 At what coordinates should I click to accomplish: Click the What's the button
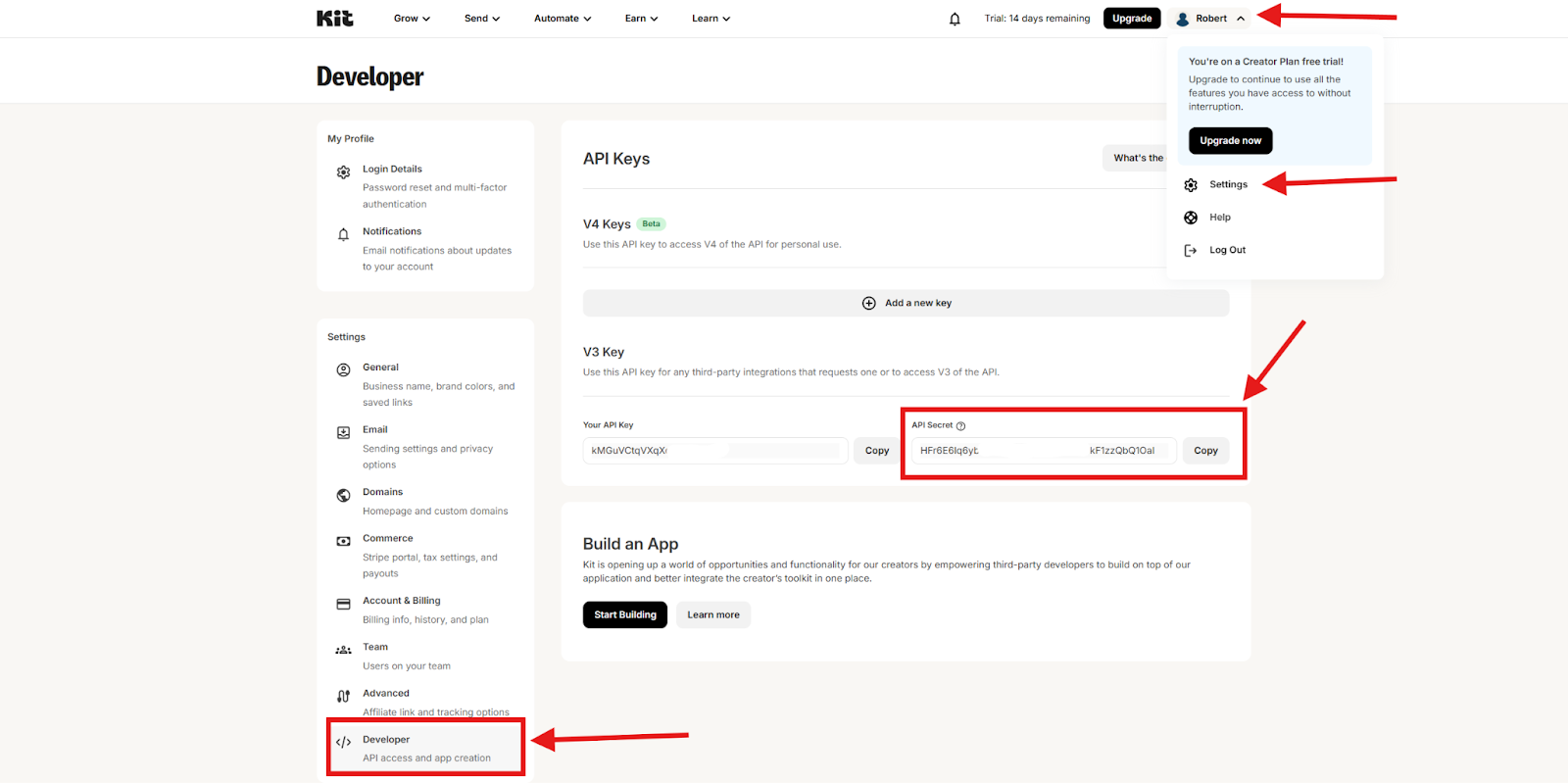pos(1137,158)
